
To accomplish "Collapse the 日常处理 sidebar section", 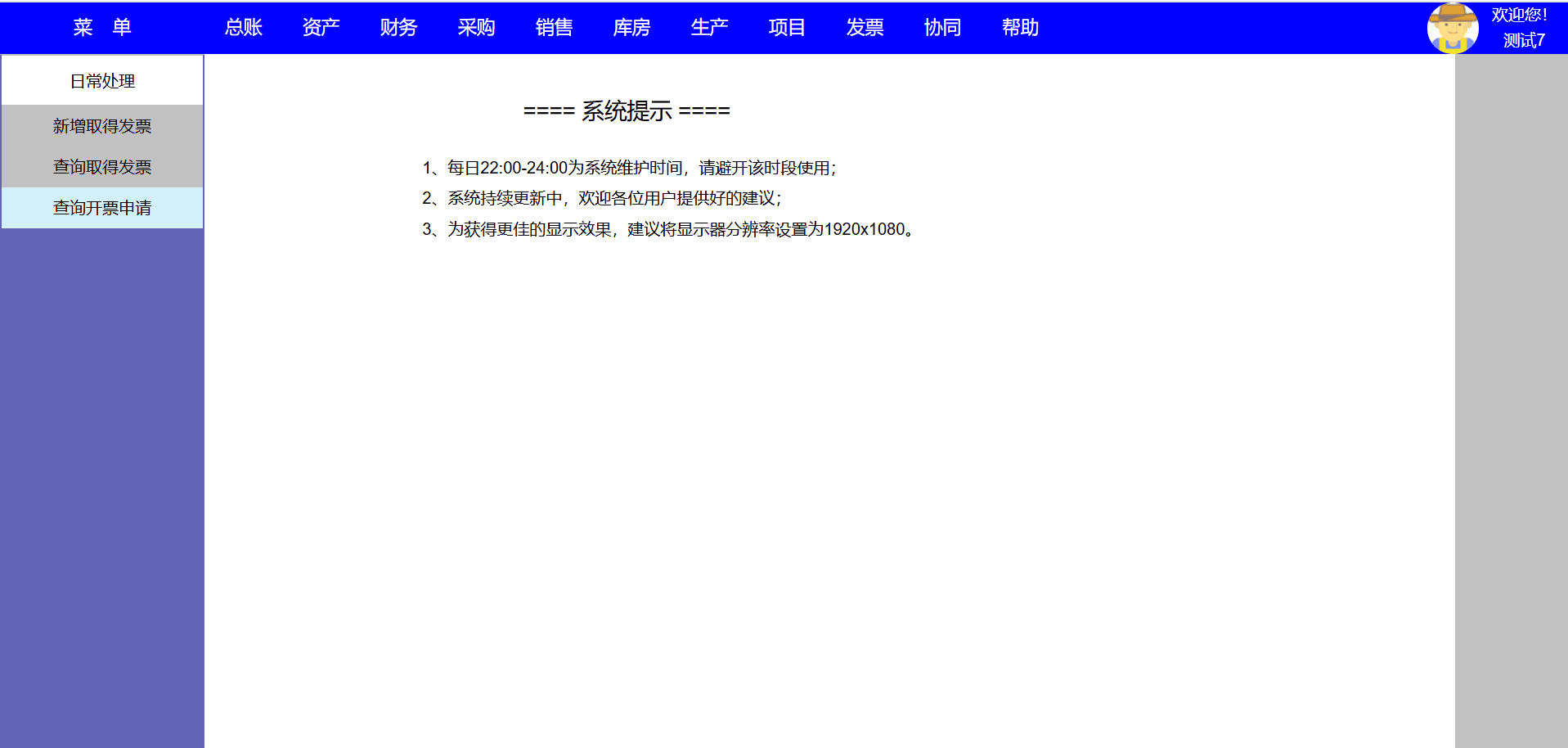I will [102, 81].
